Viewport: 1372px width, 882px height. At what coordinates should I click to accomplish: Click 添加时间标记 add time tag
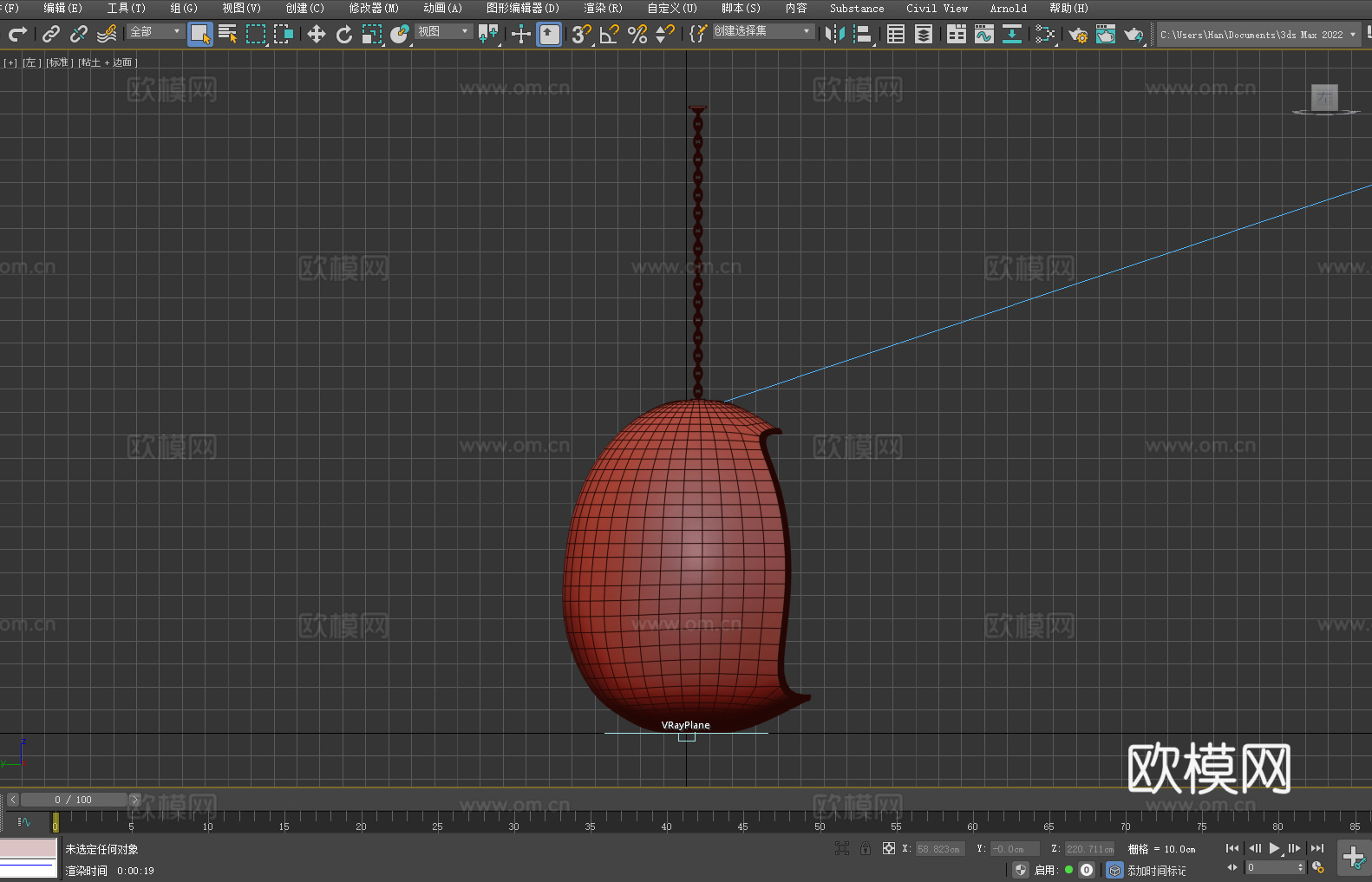(x=1157, y=870)
